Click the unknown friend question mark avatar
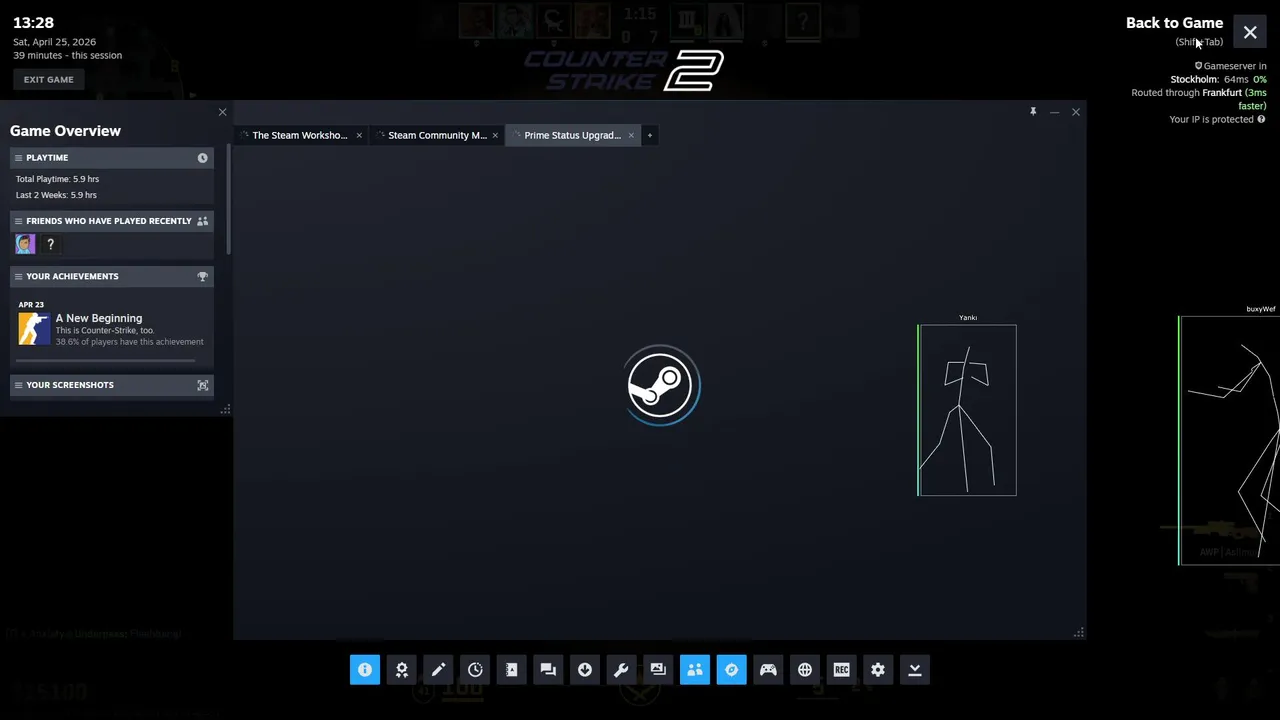 coord(50,244)
